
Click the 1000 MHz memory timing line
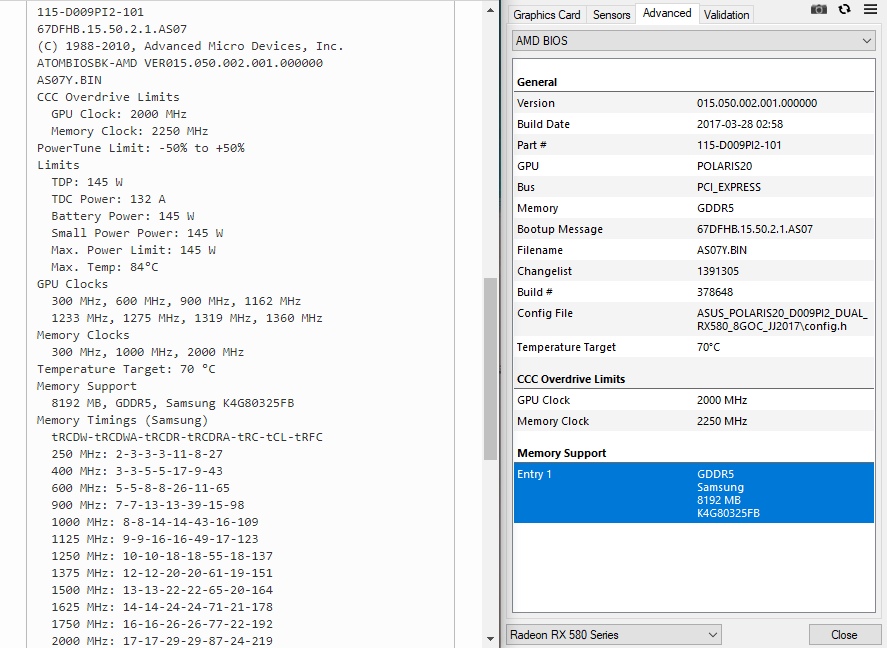pos(155,521)
